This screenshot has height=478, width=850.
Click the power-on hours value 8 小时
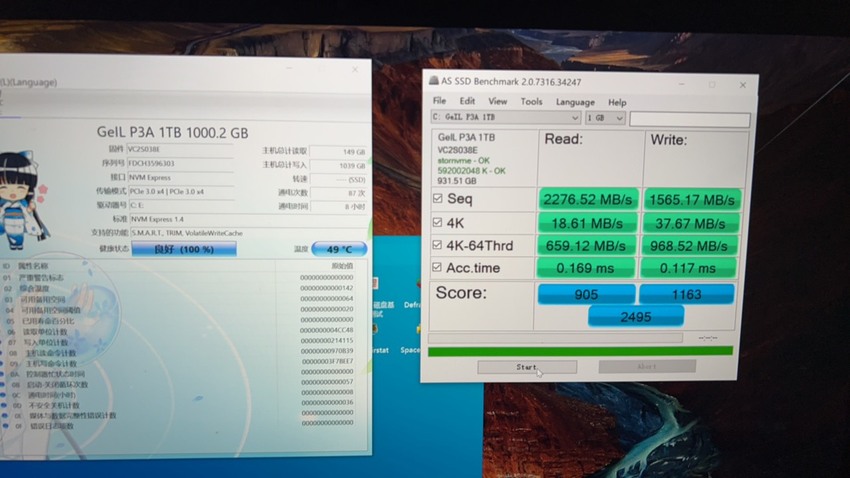[338, 207]
